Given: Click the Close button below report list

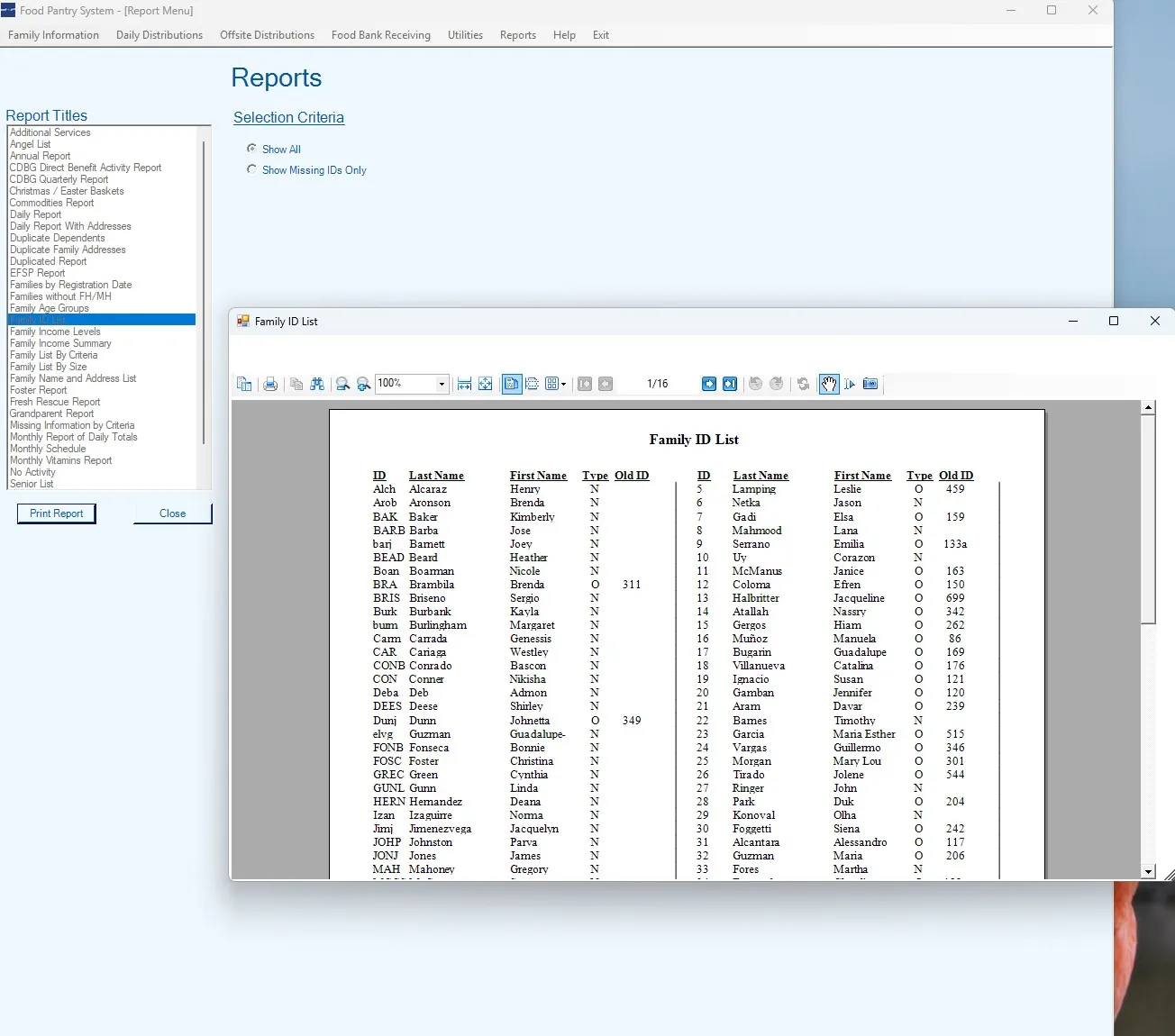Looking at the screenshot, I should (x=173, y=513).
